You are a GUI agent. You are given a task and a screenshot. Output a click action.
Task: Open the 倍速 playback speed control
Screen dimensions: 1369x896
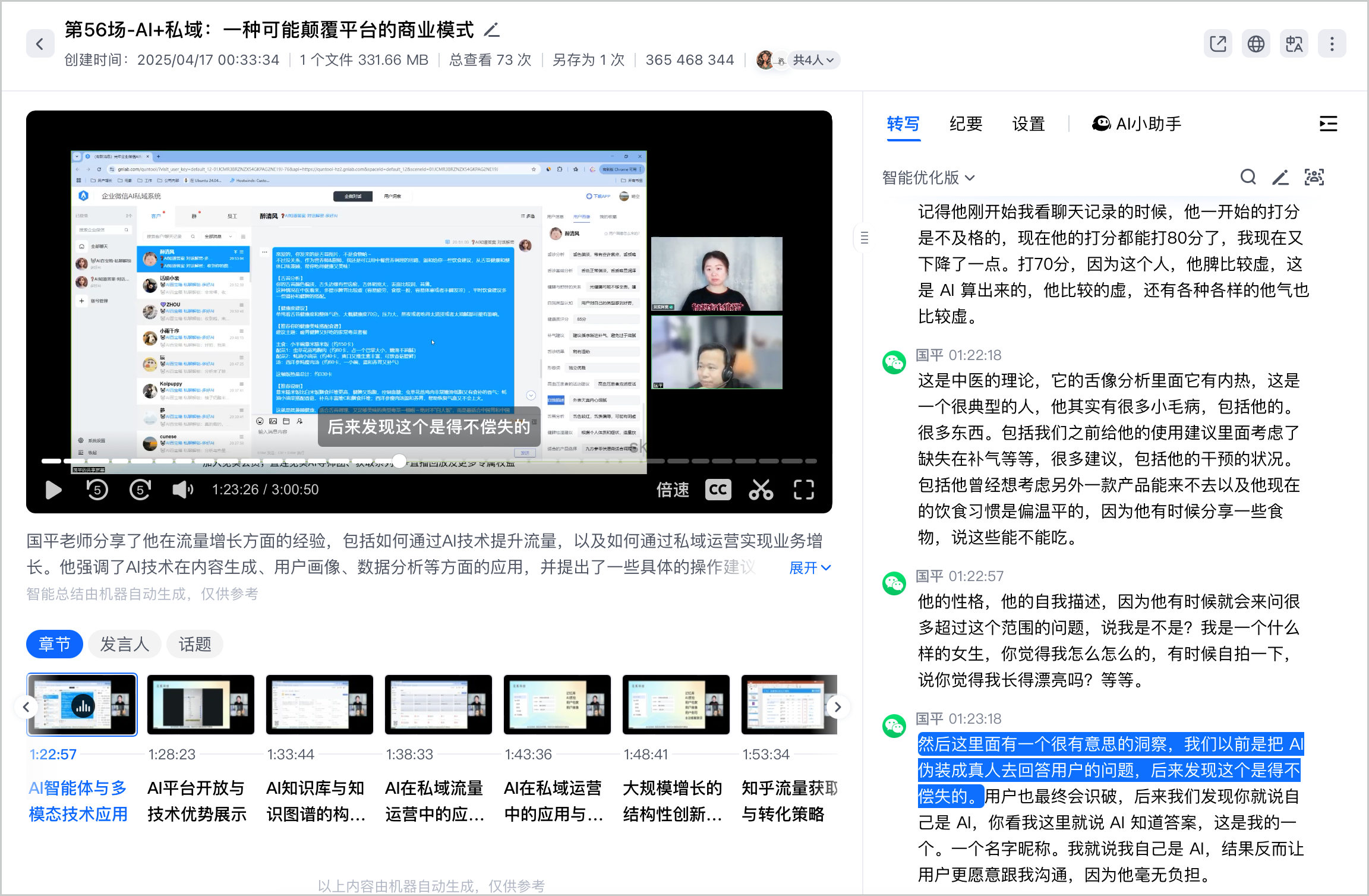click(x=672, y=489)
